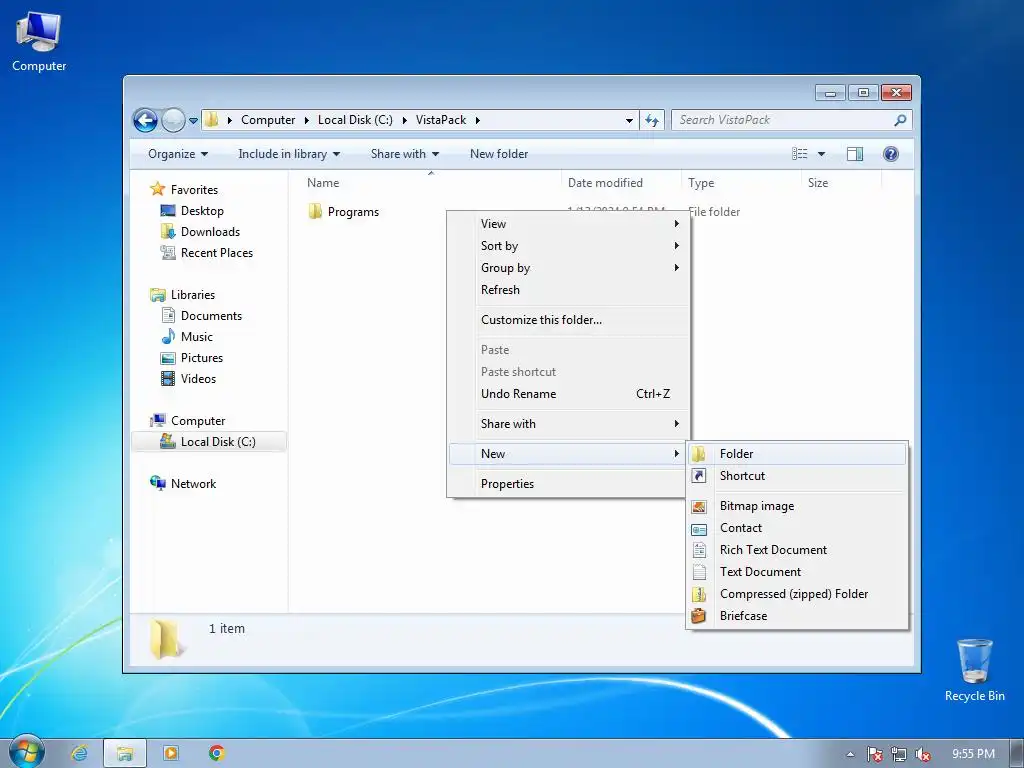
Task: Click the forward navigation arrow button
Action: click(x=173, y=120)
